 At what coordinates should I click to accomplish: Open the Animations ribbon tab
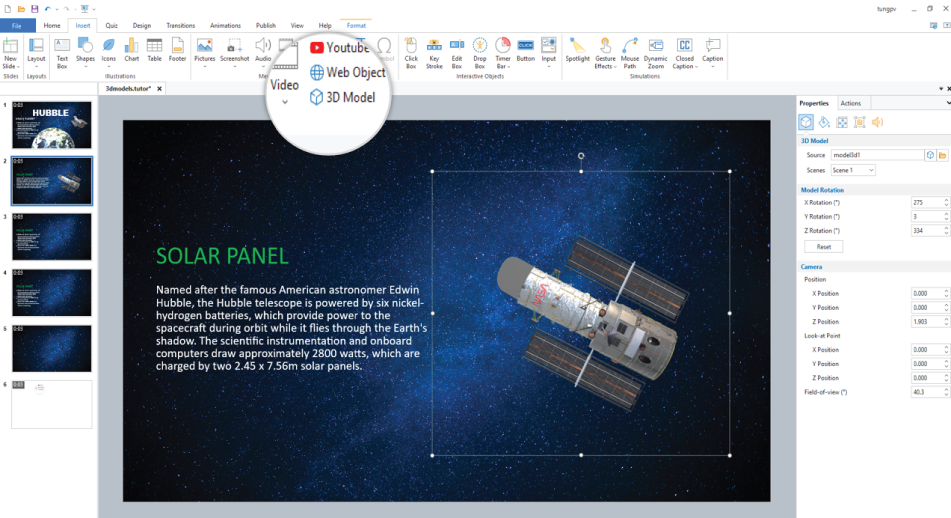(x=225, y=25)
